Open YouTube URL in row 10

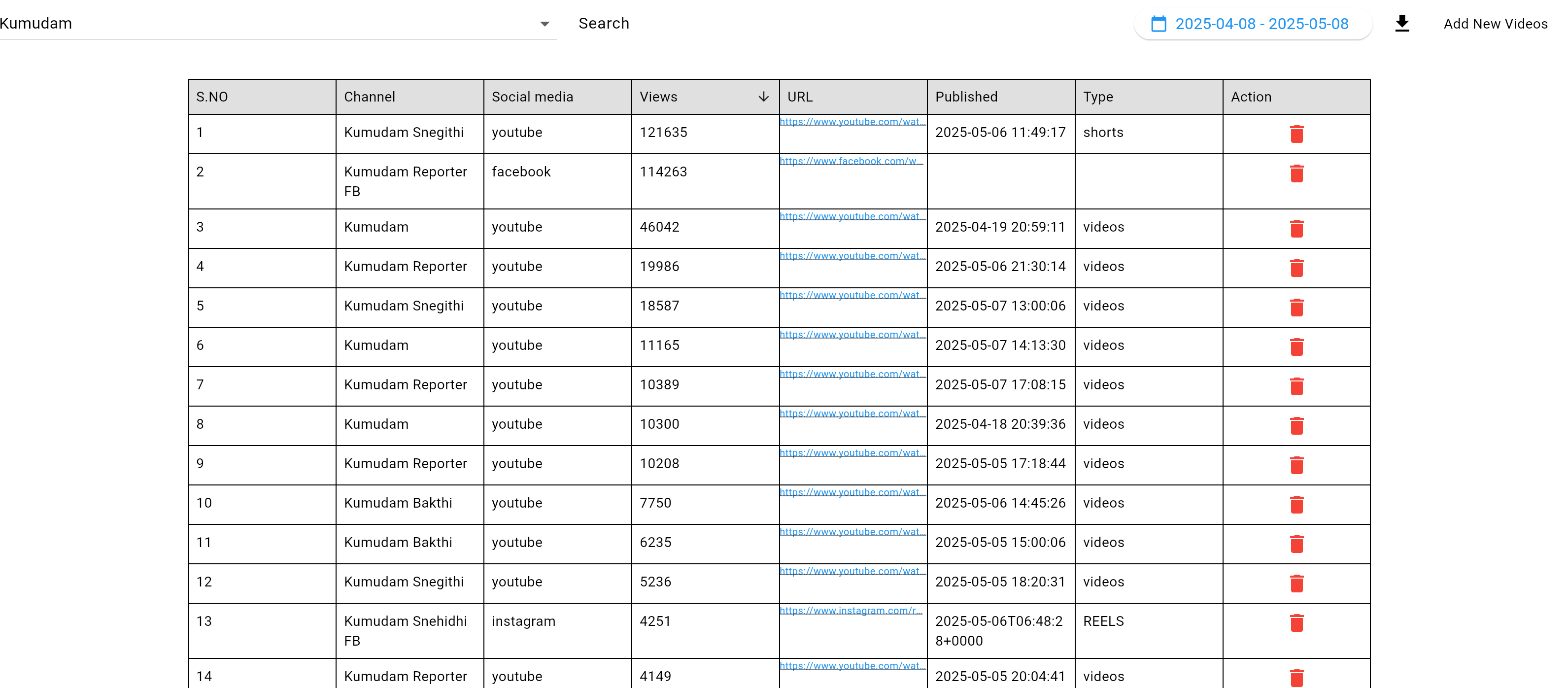852,492
